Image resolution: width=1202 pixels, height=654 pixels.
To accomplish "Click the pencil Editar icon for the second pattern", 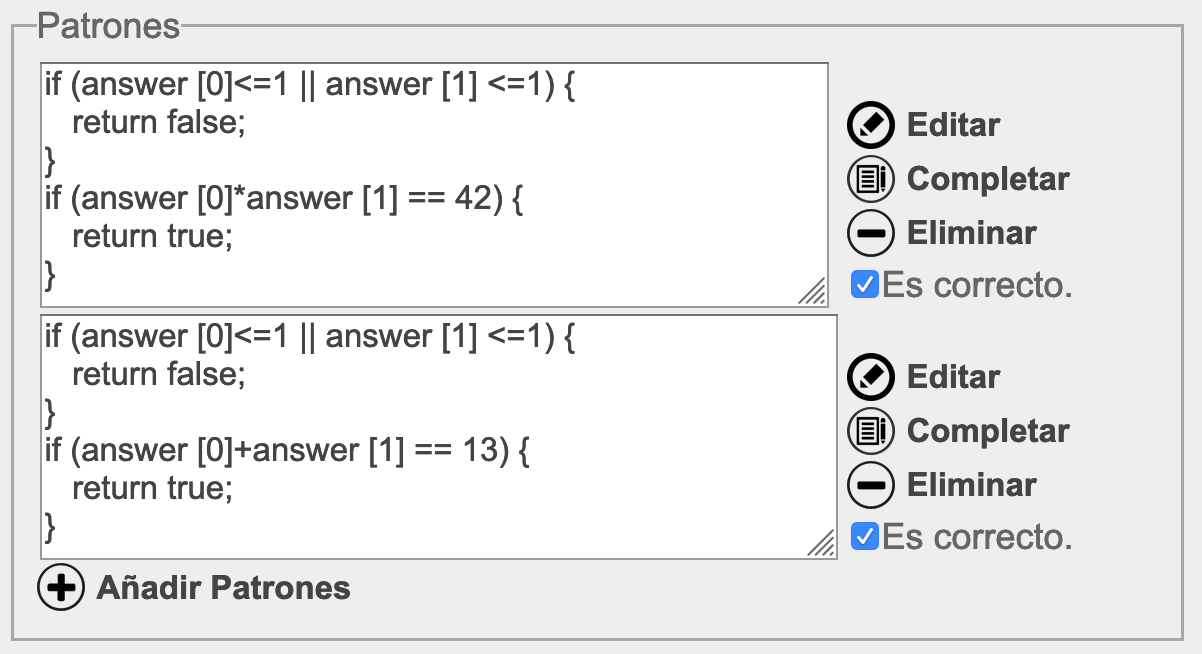I will 870,377.
